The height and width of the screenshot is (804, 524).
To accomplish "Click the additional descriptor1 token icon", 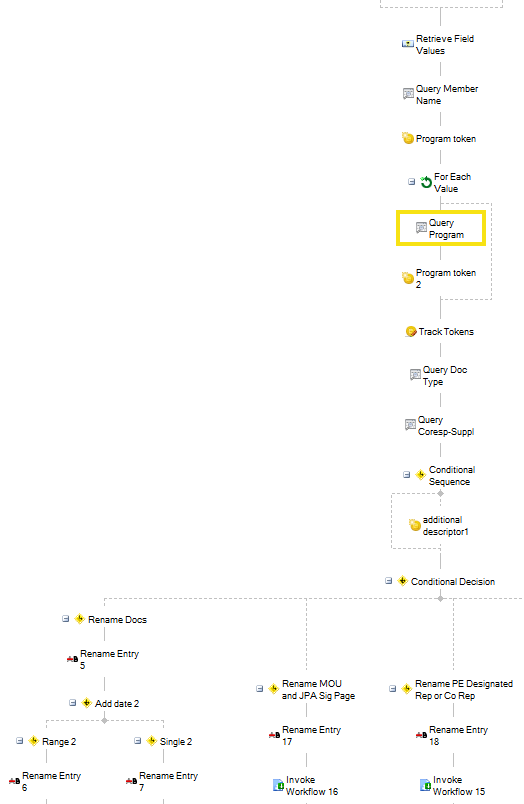I will 415,525.
